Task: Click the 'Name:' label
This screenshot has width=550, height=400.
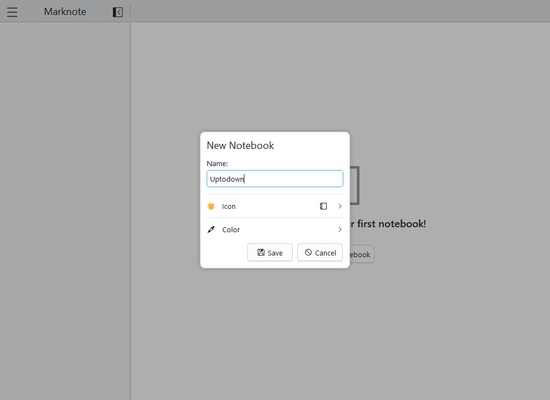Action: click(217, 164)
